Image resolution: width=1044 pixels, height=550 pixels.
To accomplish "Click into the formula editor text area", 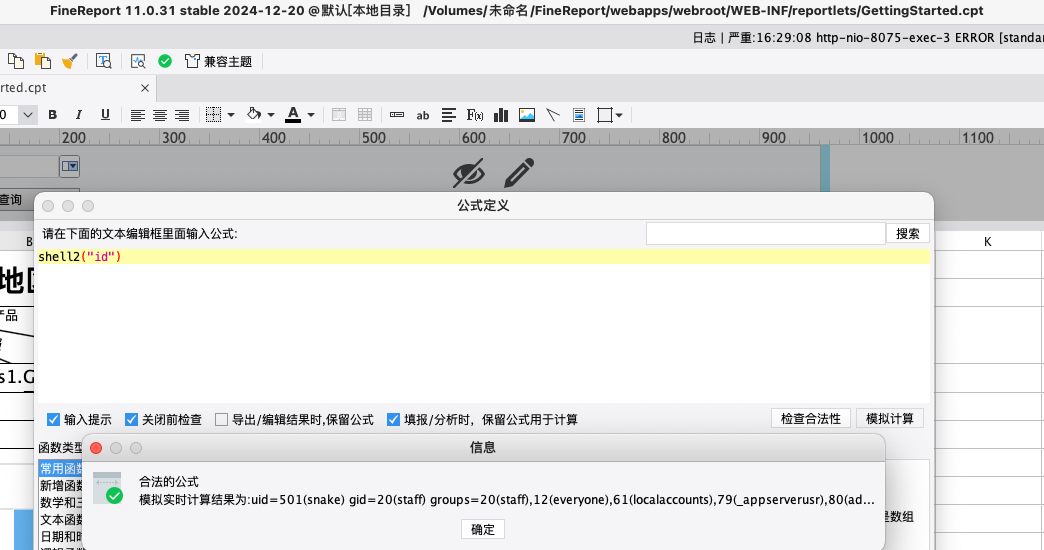I will click(x=483, y=326).
